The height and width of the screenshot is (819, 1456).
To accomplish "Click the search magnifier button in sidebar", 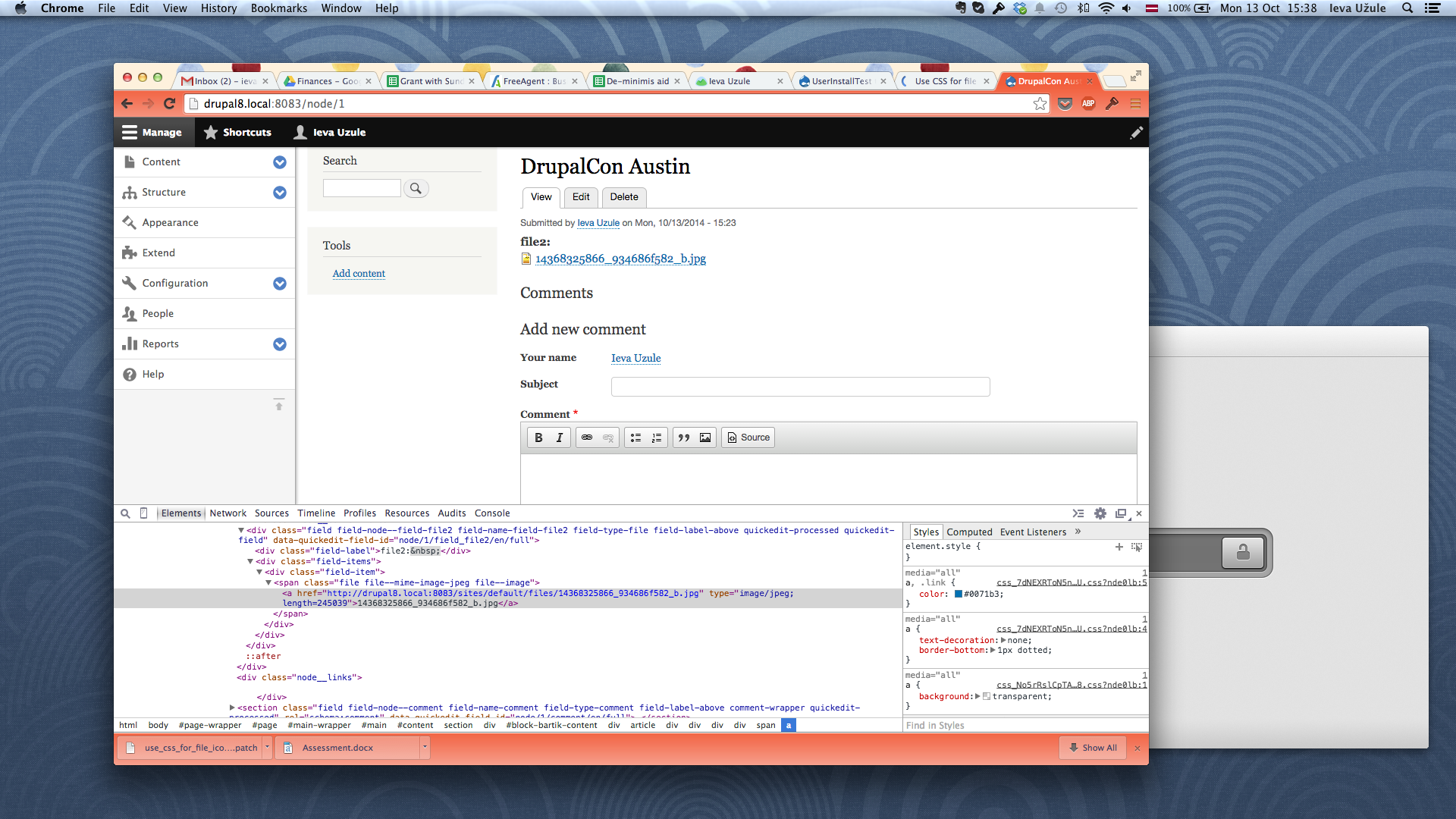I will pyautogui.click(x=416, y=188).
